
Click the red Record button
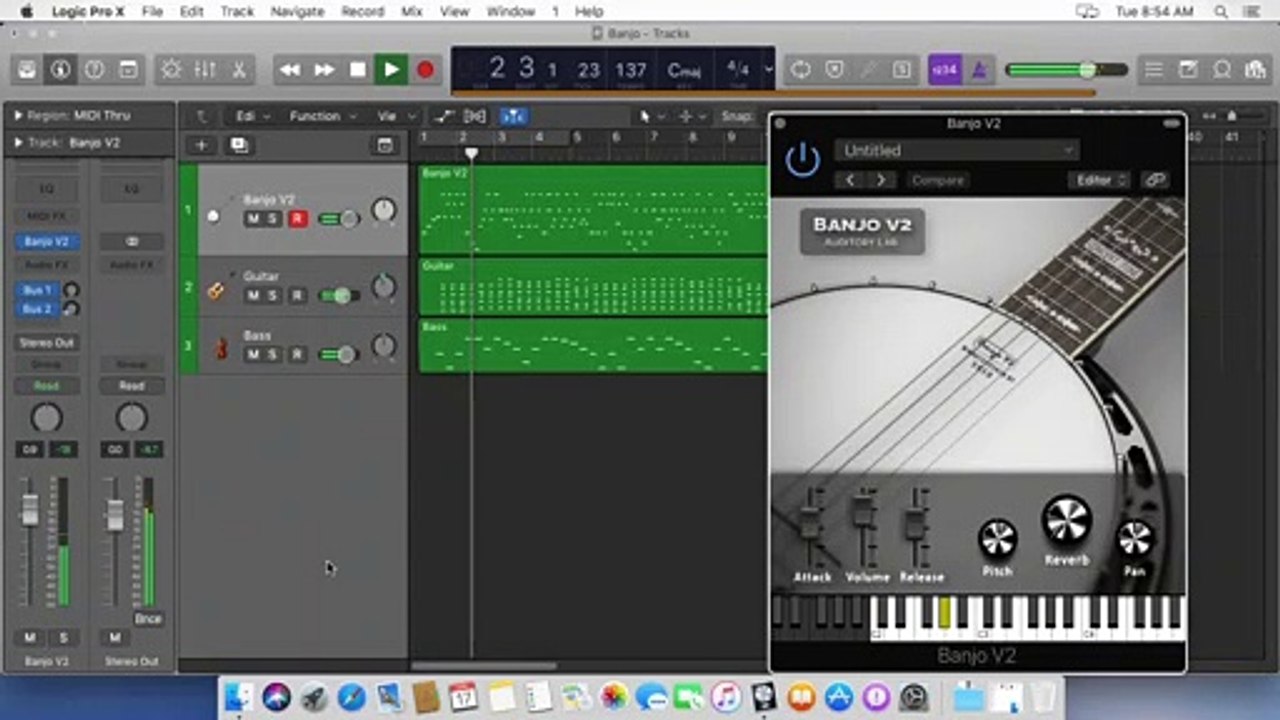tap(426, 70)
